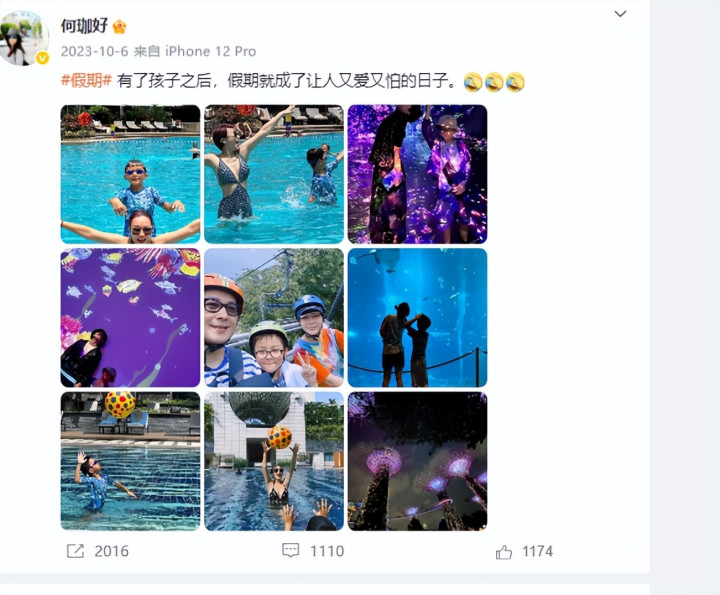720x595 pixels.
Task: Expand the post options chevron
Action: pyautogui.click(x=620, y=14)
